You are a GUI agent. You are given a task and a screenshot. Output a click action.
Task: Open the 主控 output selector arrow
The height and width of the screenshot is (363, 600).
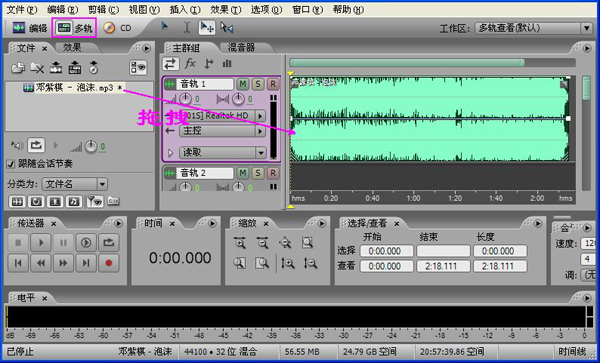click(260, 131)
